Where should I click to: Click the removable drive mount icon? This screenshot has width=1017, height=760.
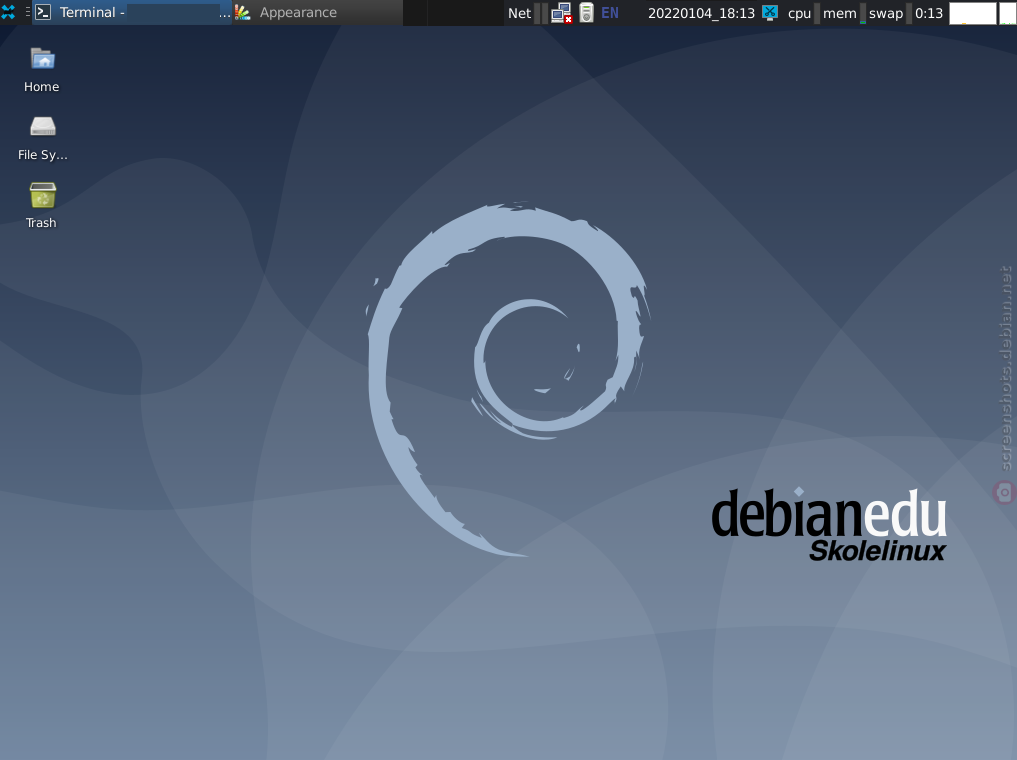point(586,13)
